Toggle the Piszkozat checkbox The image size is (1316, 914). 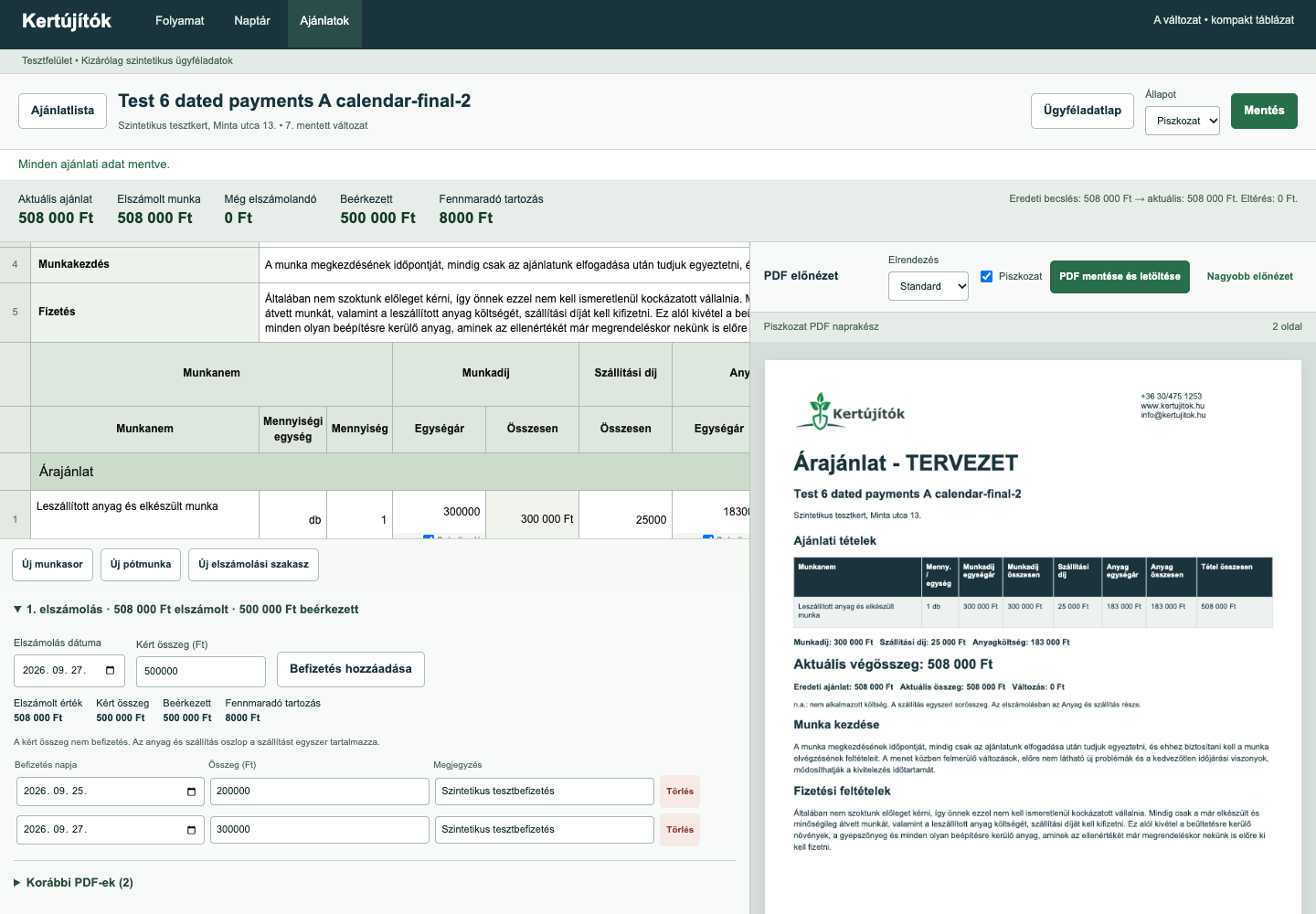tap(987, 276)
